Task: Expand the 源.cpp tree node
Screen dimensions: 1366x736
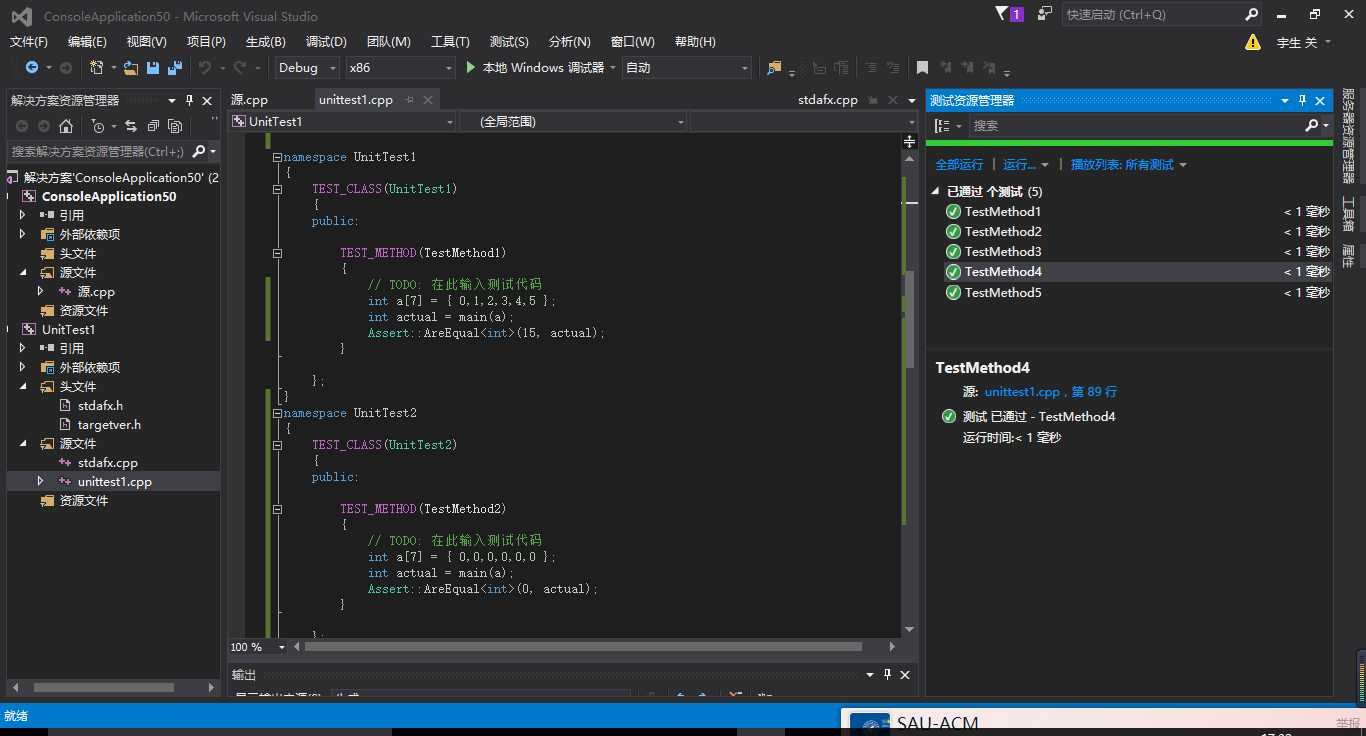Action: click(x=40, y=291)
